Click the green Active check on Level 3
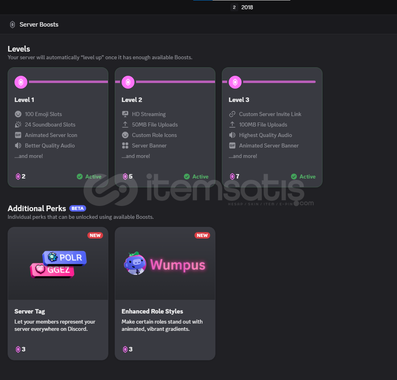397x380 pixels. coord(294,176)
